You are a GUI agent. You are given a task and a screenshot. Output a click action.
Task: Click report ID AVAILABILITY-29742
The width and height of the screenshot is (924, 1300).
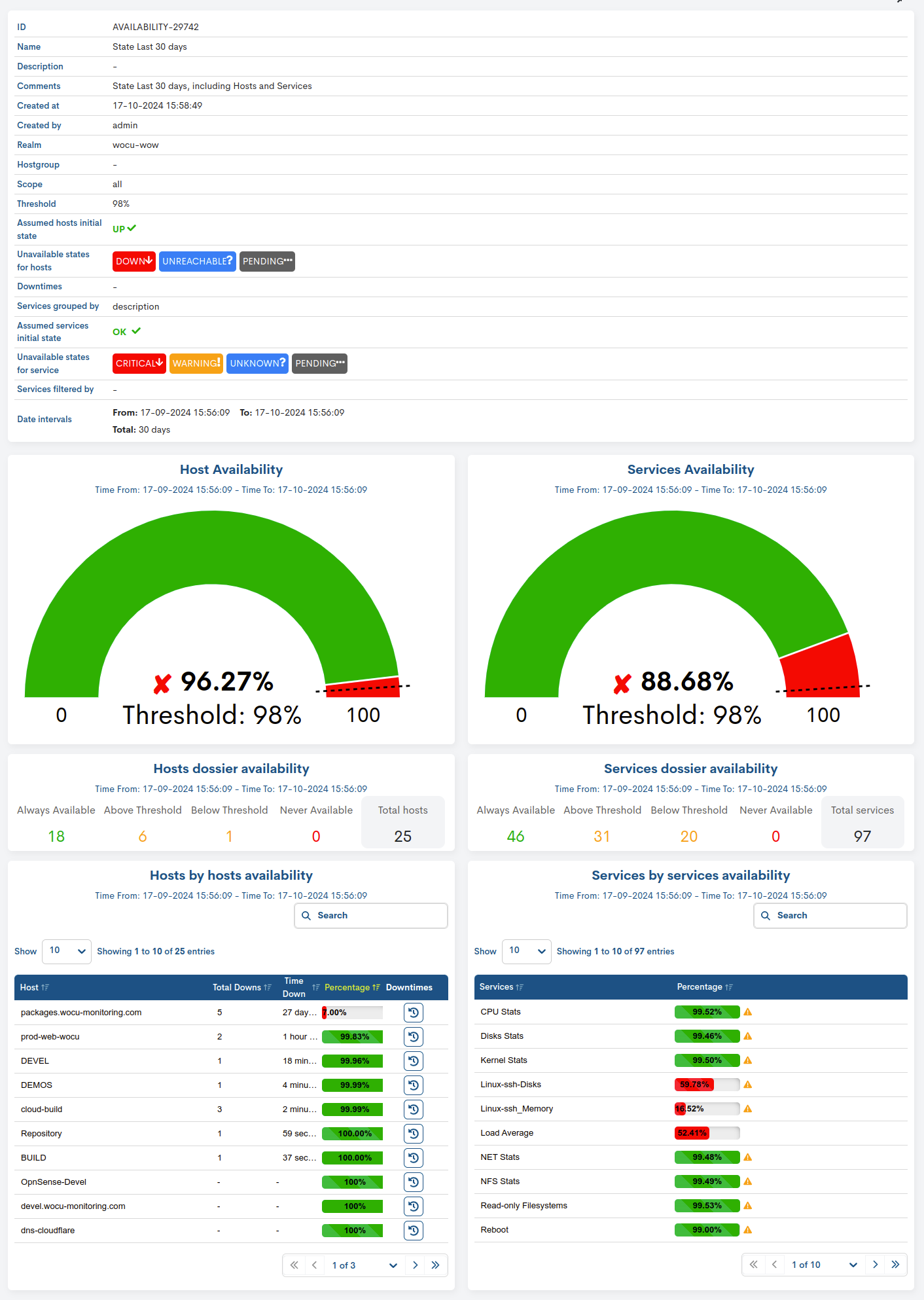156,27
